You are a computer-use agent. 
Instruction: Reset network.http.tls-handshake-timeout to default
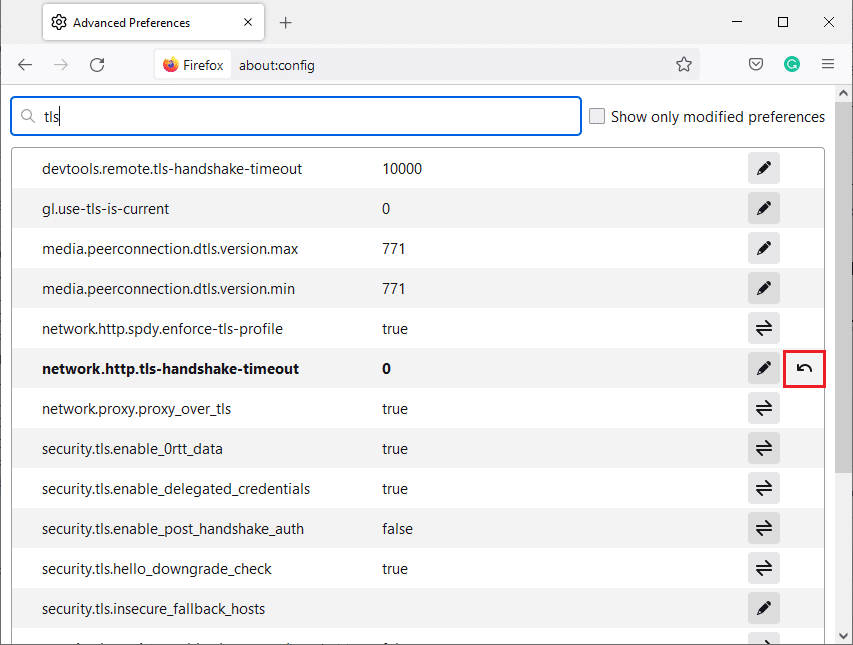tap(804, 369)
